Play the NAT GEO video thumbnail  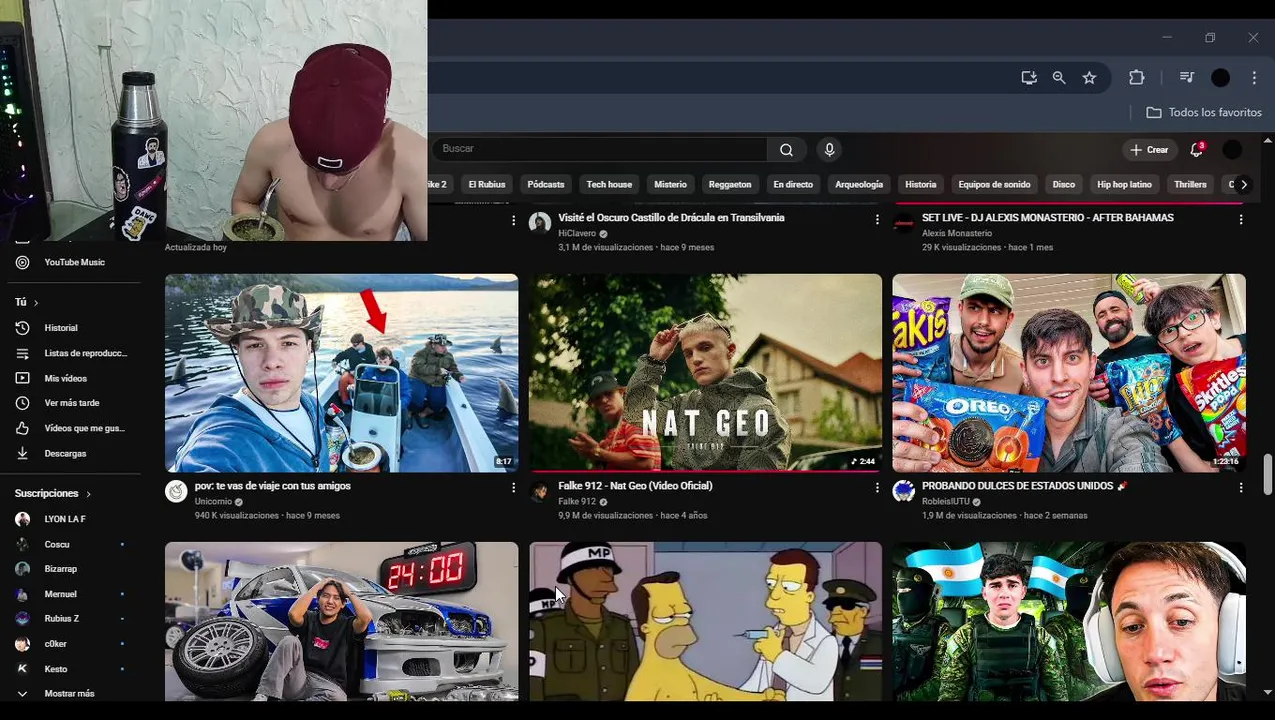tap(706, 373)
